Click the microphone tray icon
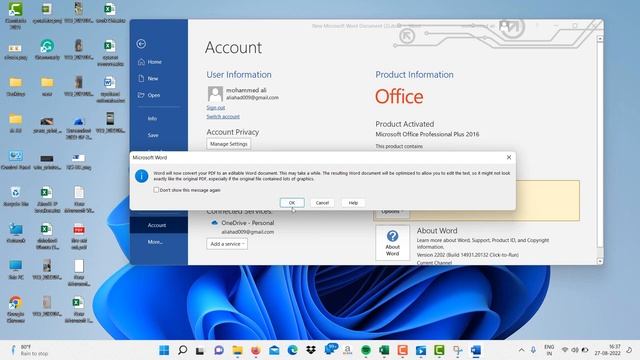Viewport: 640px width, 360px height. (x=533, y=350)
